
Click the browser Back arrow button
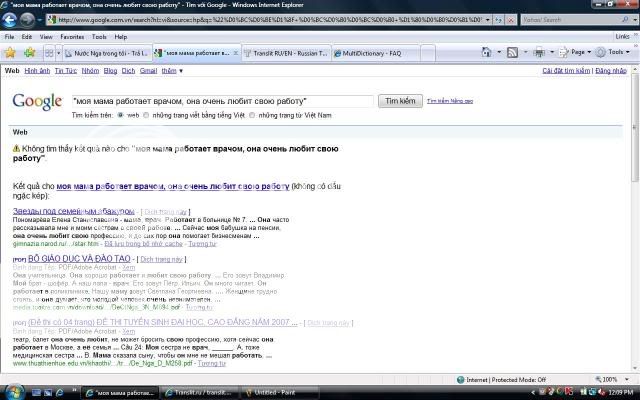coord(11,19)
